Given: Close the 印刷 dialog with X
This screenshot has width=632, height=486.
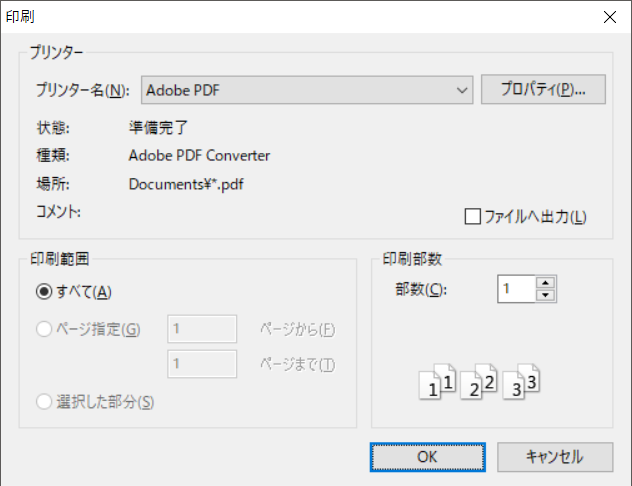Looking at the screenshot, I should point(610,17).
